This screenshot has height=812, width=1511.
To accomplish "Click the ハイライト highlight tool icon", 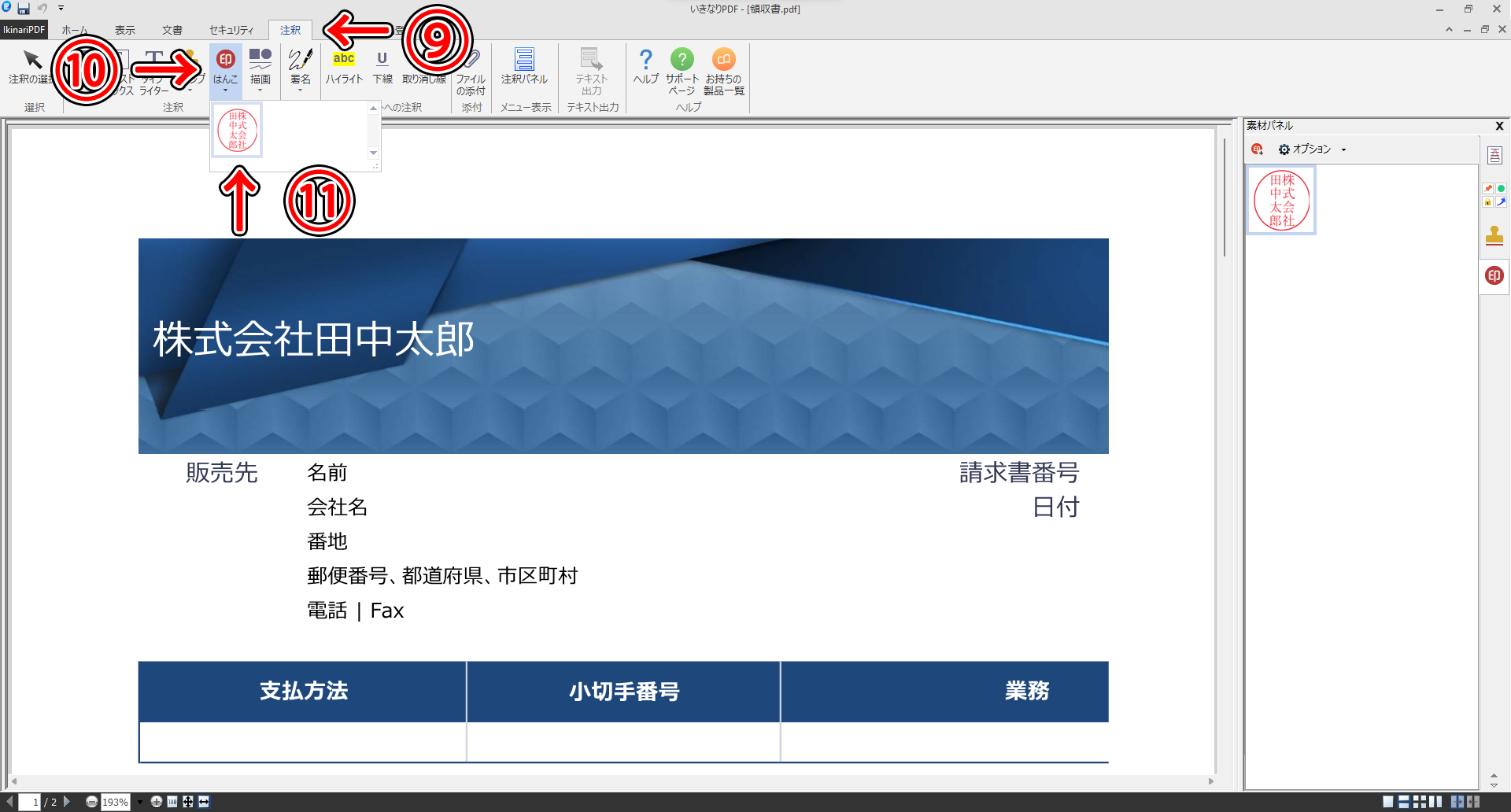I will (344, 60).
